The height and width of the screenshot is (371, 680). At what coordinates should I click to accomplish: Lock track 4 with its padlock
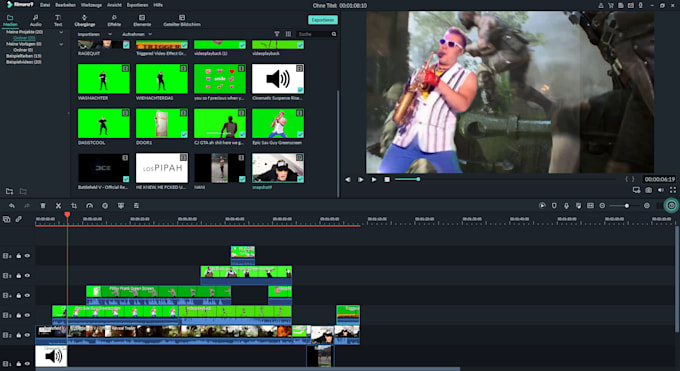[x=19, y=295]
